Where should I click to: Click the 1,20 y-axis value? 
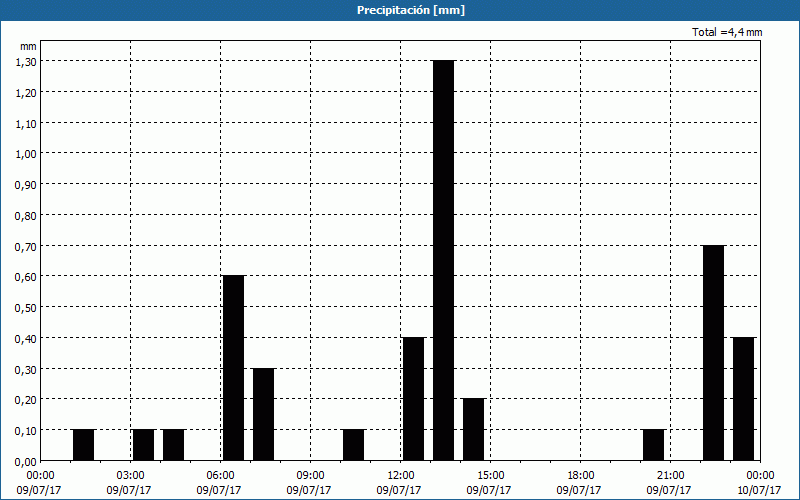pos(26,92)
